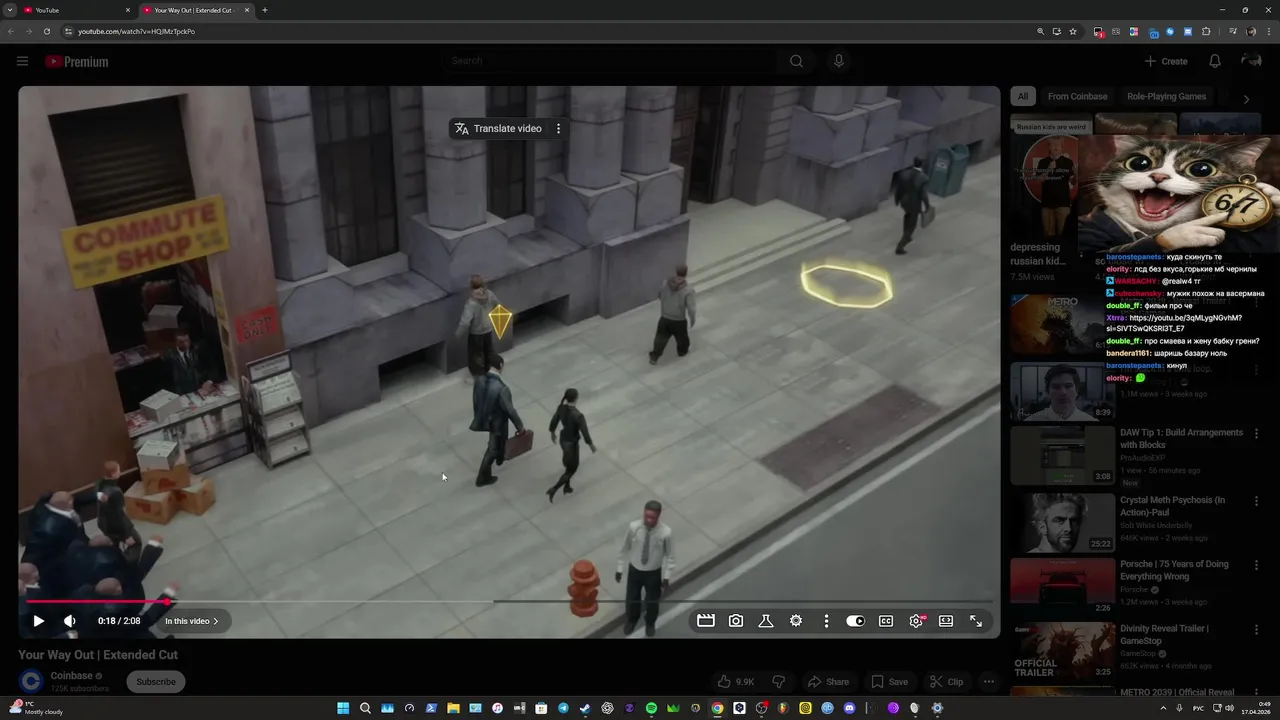Open more actions ellipsis beside Clip
The width and height of the screenshot is (1280, 720).
pyautogui.click(x=989, y=682)
